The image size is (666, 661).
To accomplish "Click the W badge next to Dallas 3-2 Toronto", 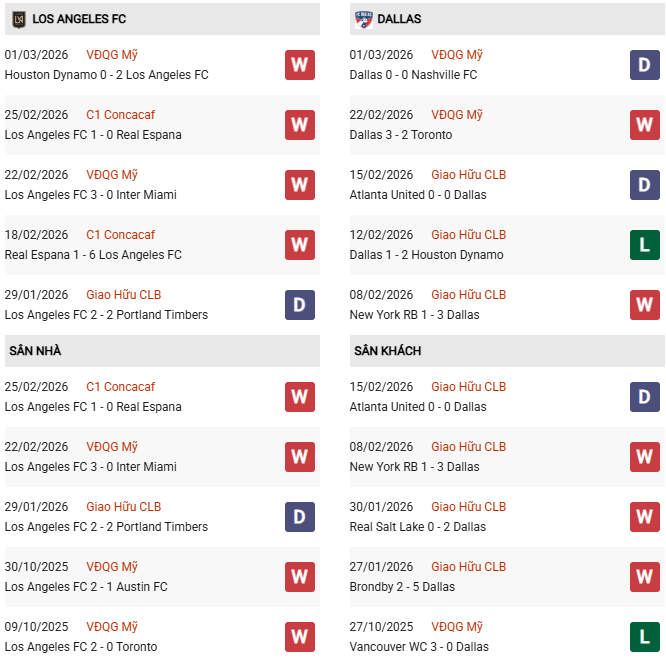I will tap(644, 125).
